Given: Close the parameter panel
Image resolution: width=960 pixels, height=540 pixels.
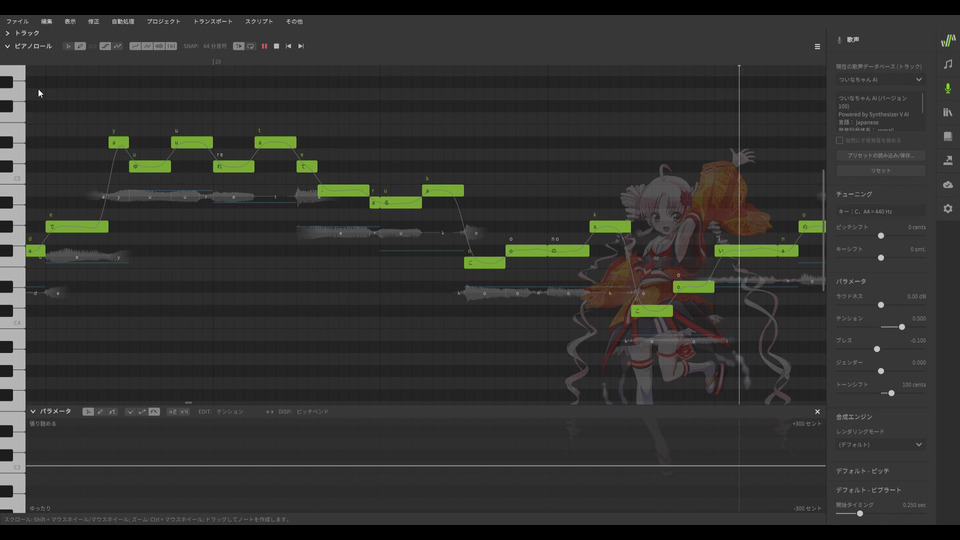Looking at the screenshot, I should [817, 411].
